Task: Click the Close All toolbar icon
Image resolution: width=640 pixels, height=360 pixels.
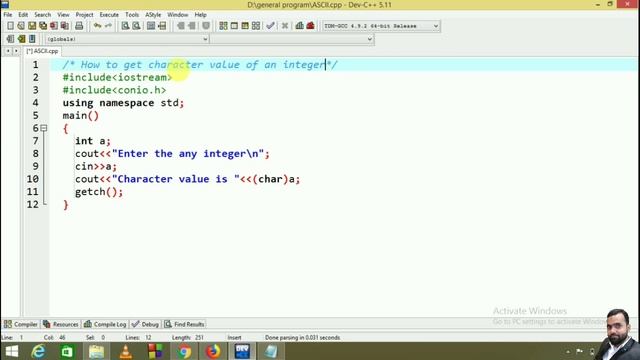Action: pyautogui.click(x=64, y=26)
